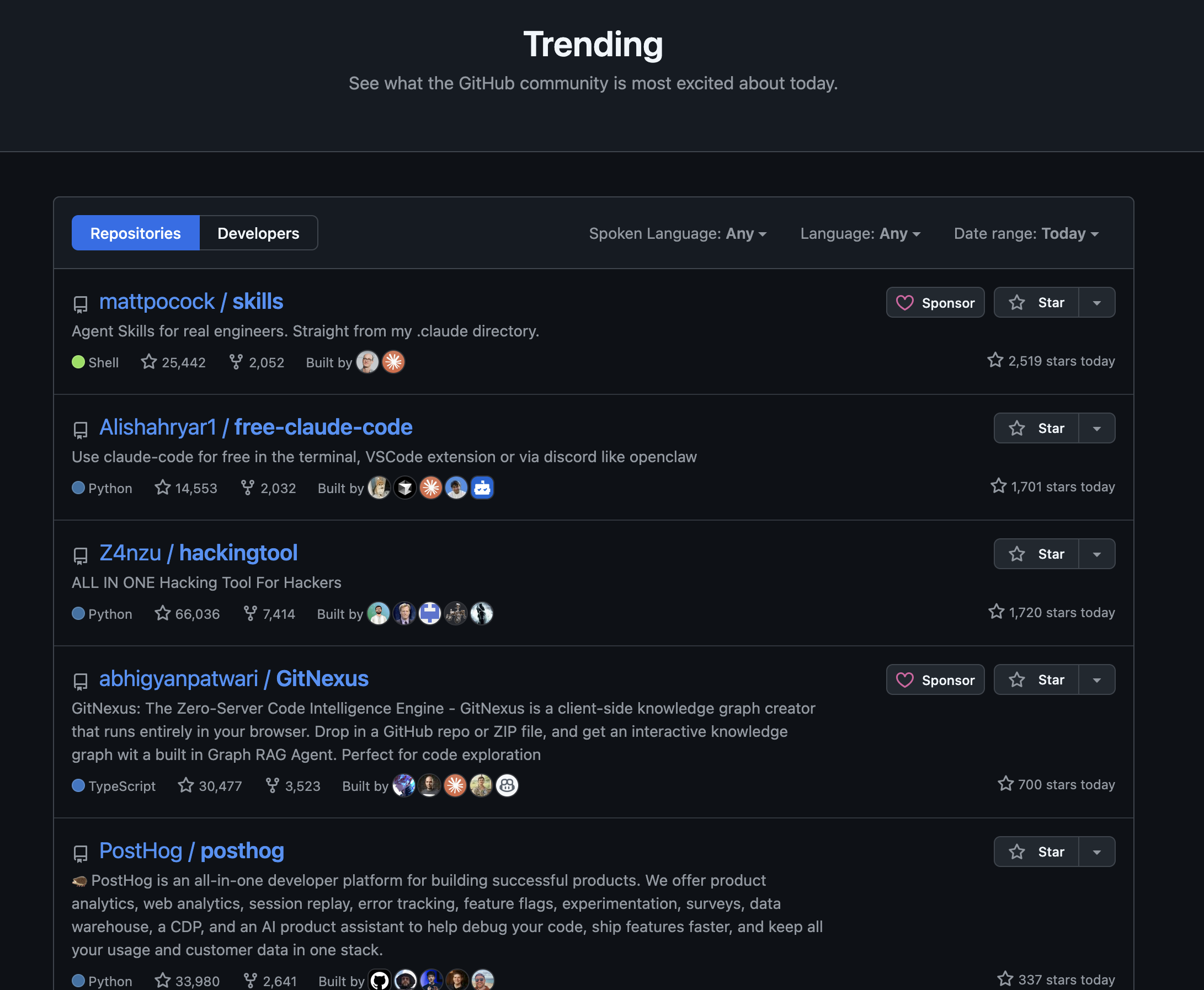Click the white Copilot avatar for GitNexus

507,786
